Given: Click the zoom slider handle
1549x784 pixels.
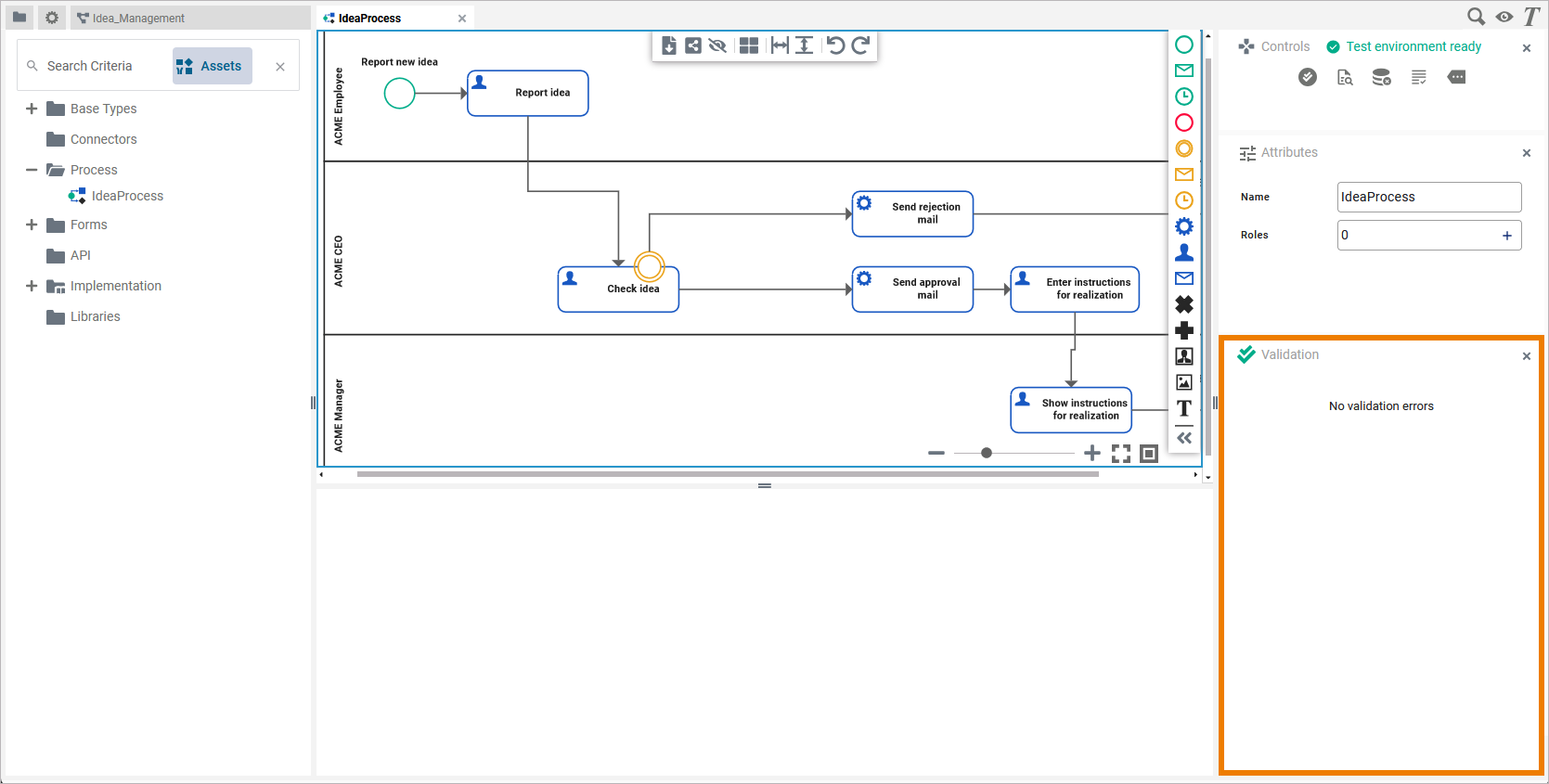Looking at the screenshot, I should (x=987, y=453).
